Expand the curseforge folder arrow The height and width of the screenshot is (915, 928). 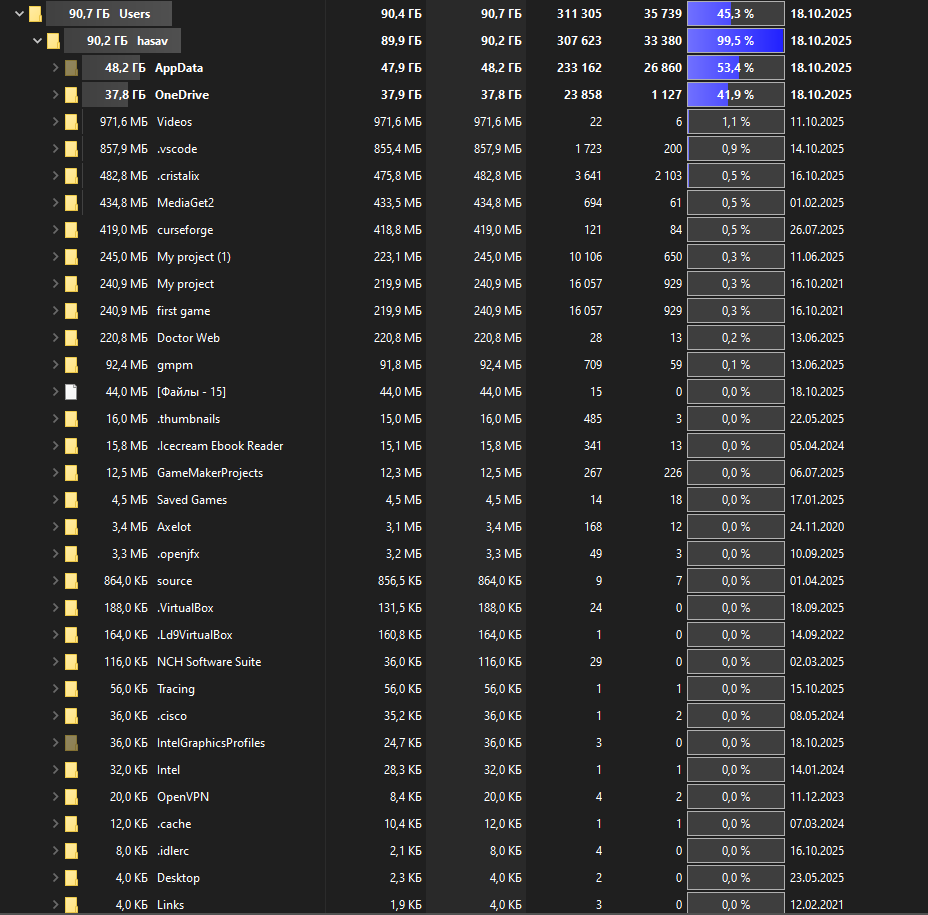tap(55, 230)
